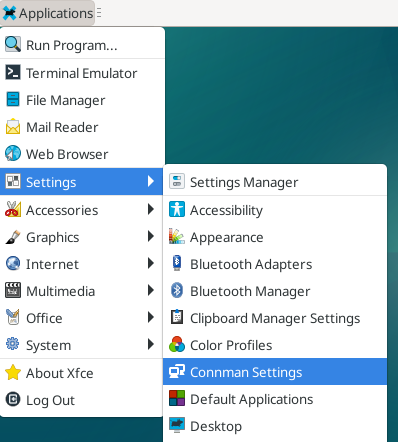Click the Clipboard Manager Settings icon
398x442 pixels.
coord(177,317)
